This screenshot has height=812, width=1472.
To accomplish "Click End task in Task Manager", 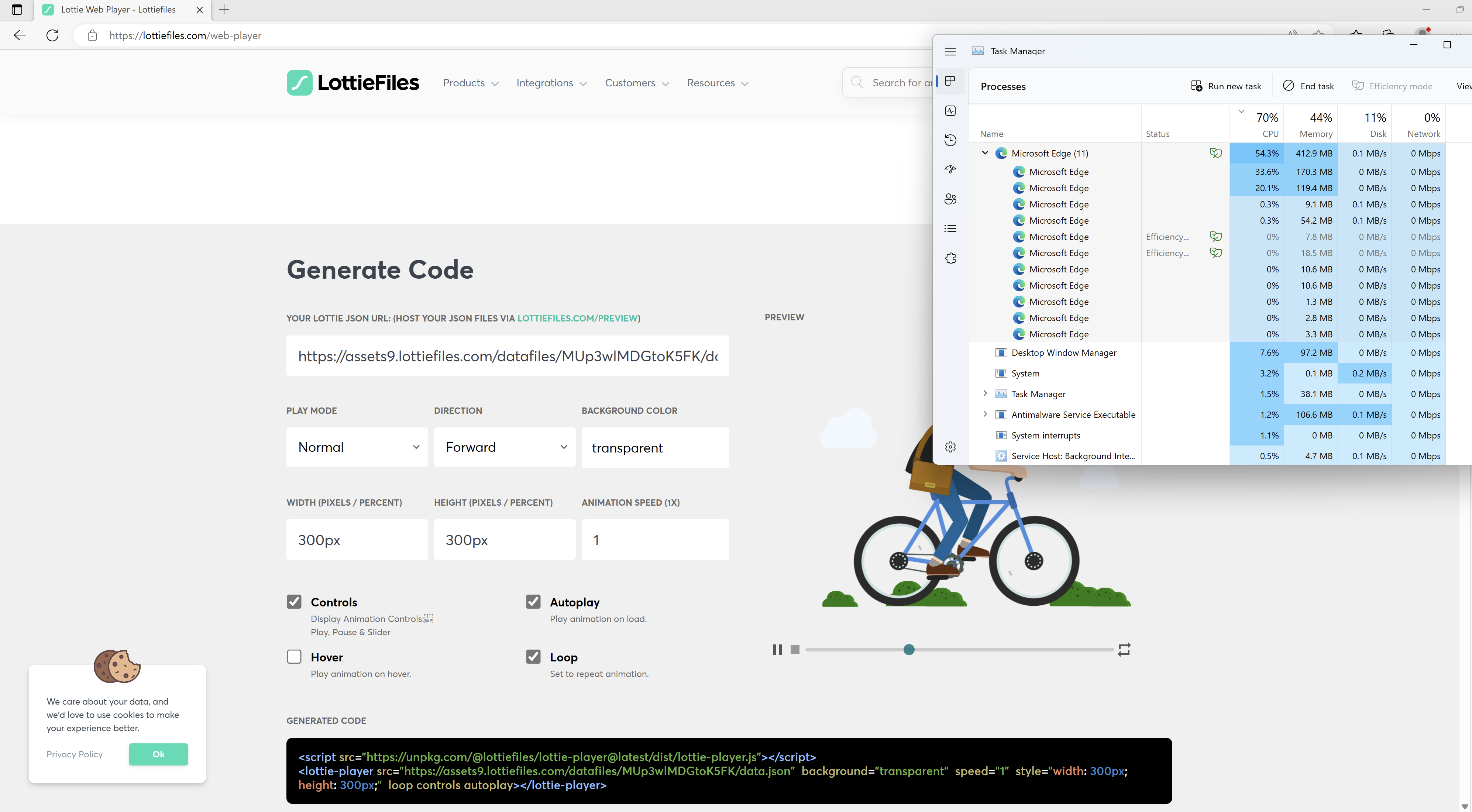I will pyautogui.click(x=1308, y=86).
